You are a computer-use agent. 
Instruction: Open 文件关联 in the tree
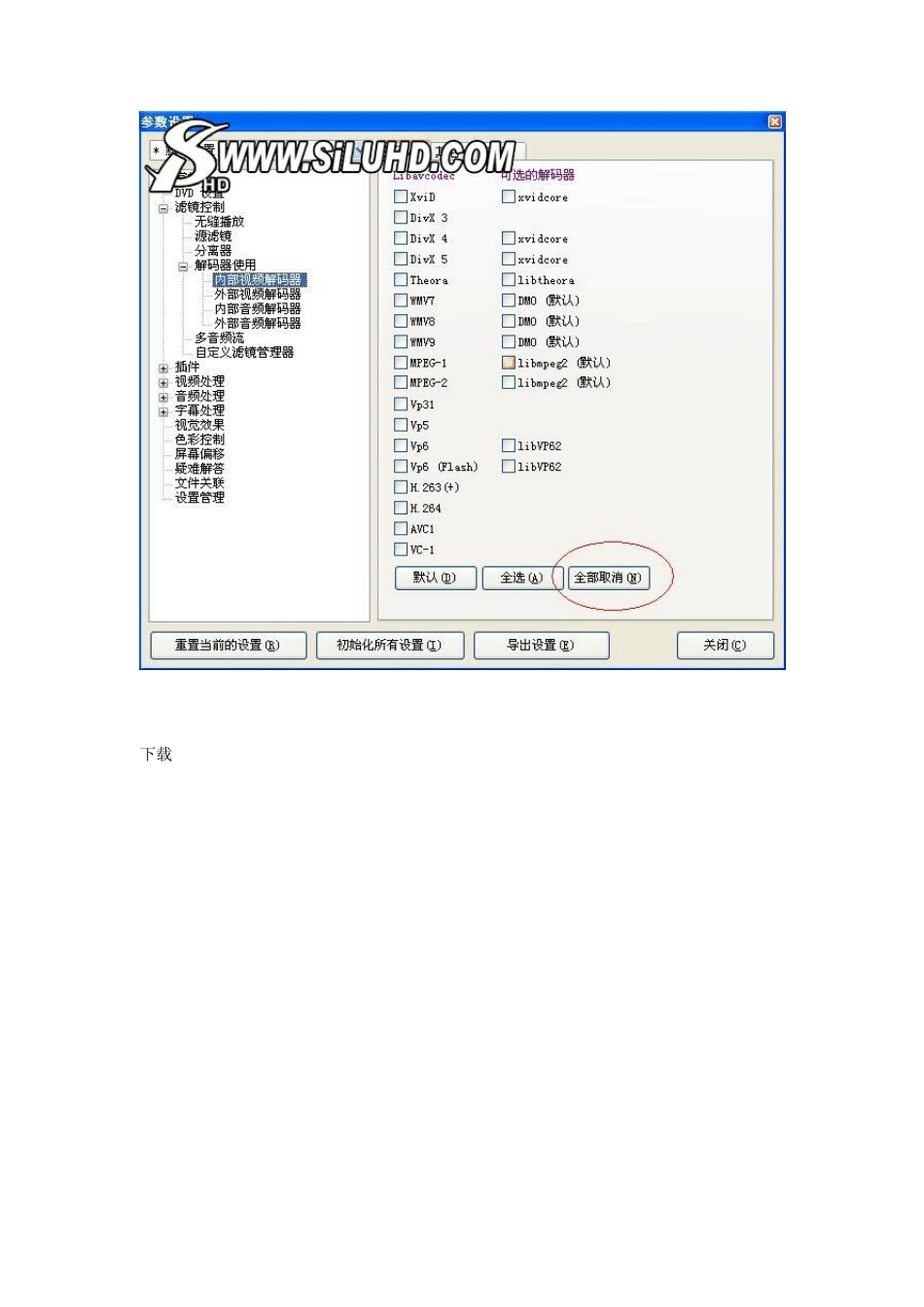coord(199,483)
